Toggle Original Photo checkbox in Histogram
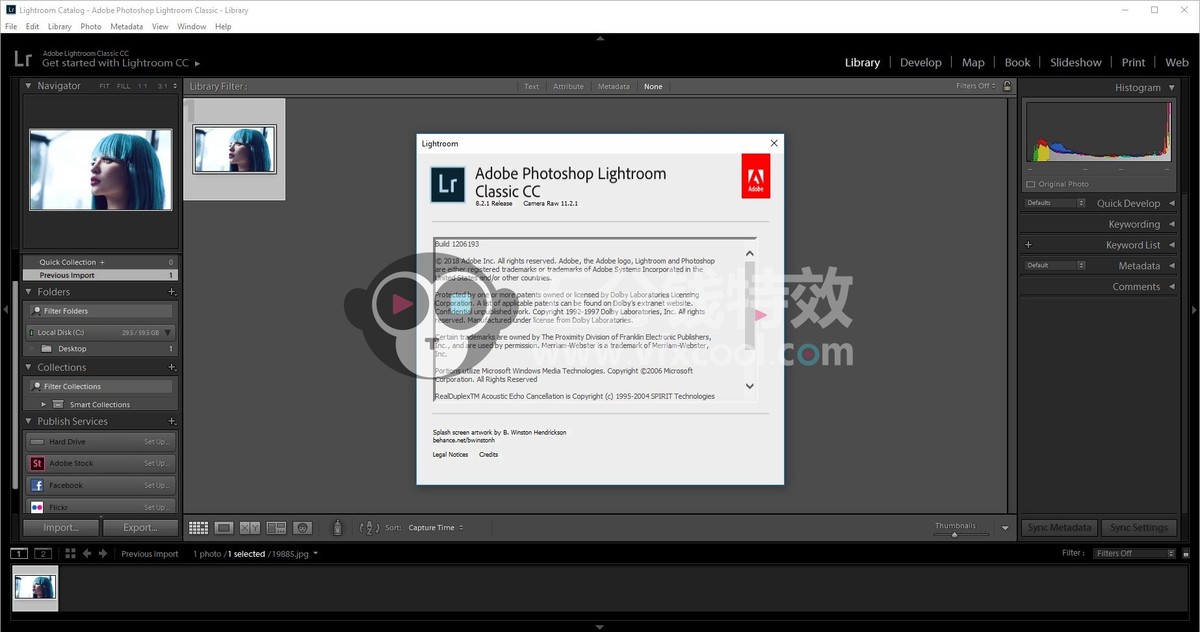The height and width of the screenshot is (632, 1200). click(1031, 184)
